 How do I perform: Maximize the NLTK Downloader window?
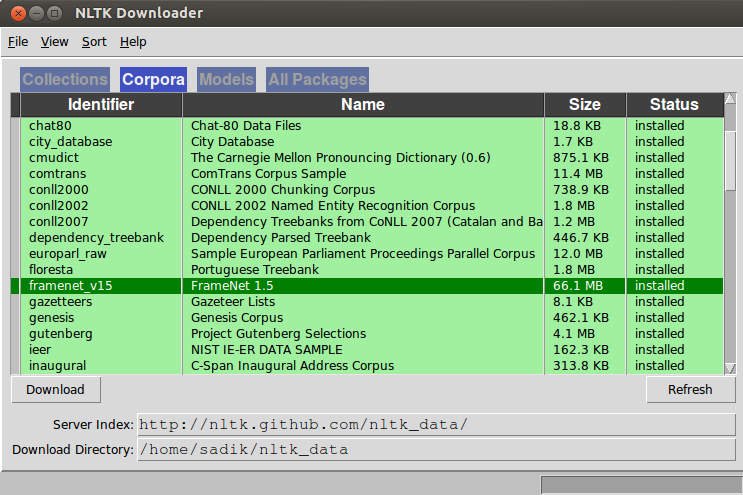(x=54, y=13)
